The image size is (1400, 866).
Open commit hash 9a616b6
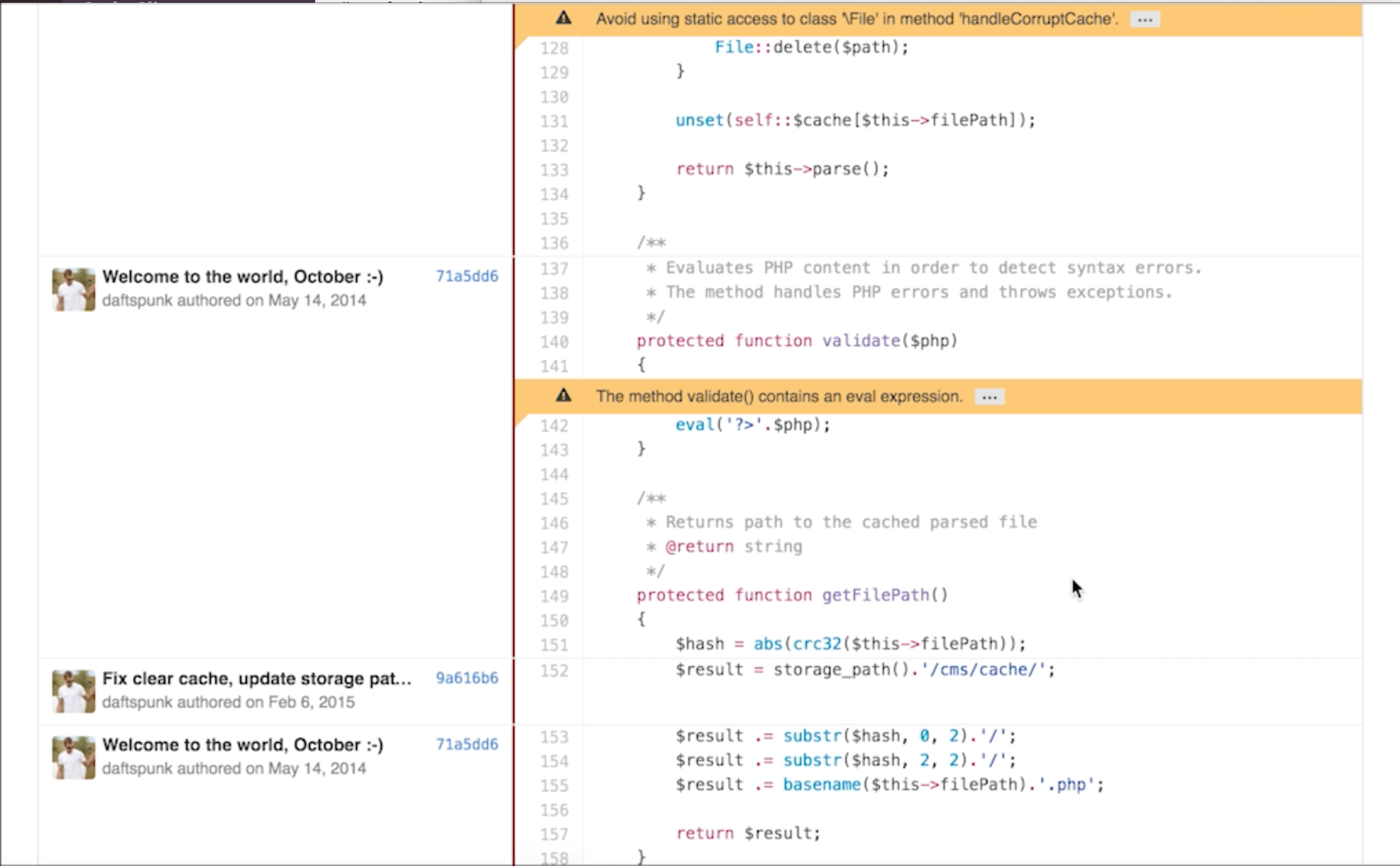pyautogui.click(x=466, y=678)
